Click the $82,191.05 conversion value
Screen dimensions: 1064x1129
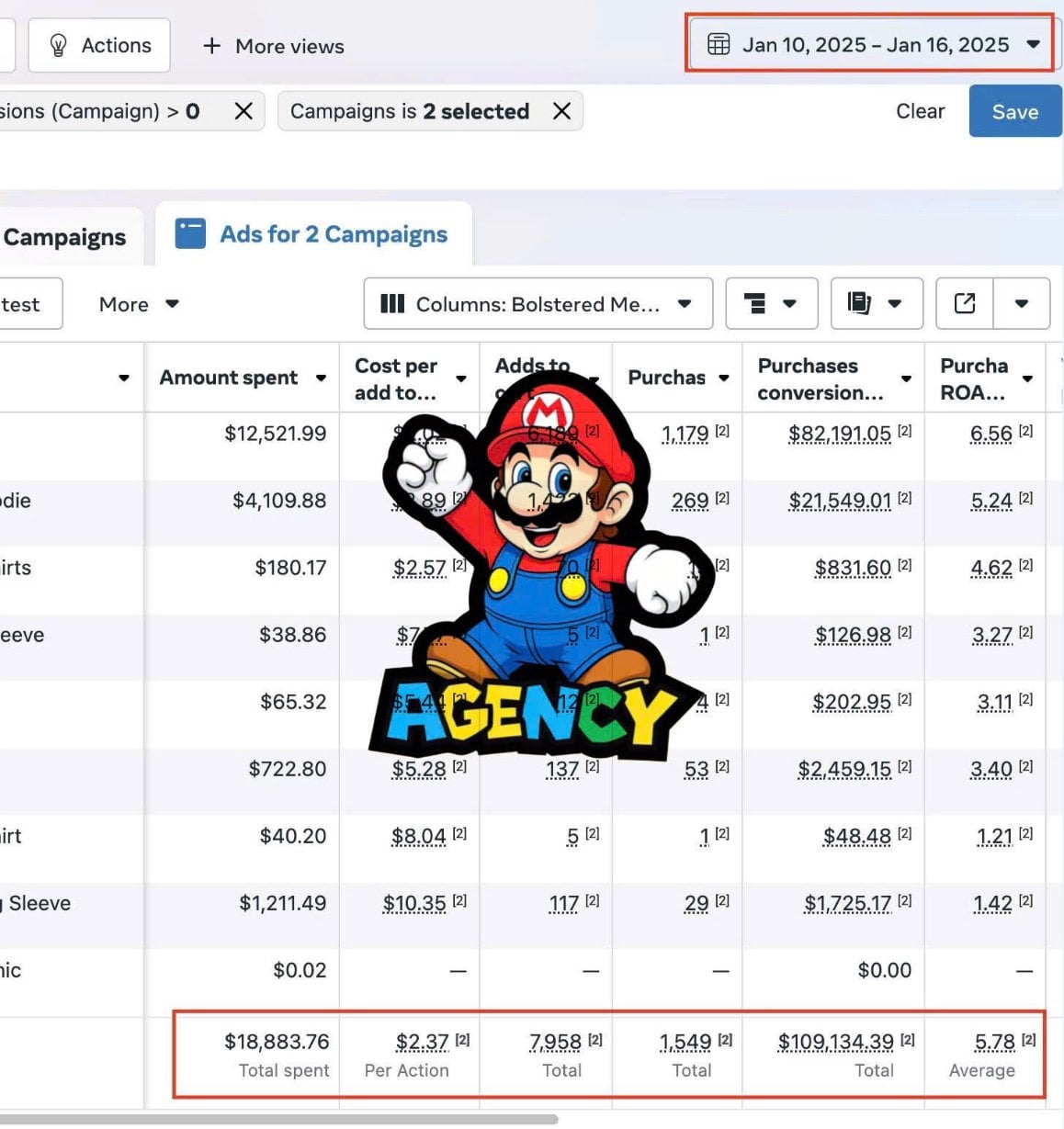point(840,434)
